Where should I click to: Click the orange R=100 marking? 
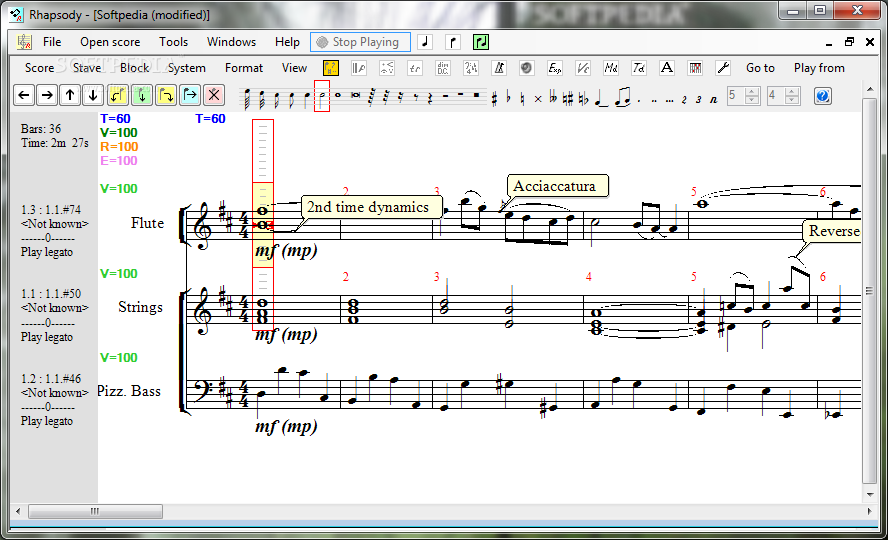(x=119, y=147)
